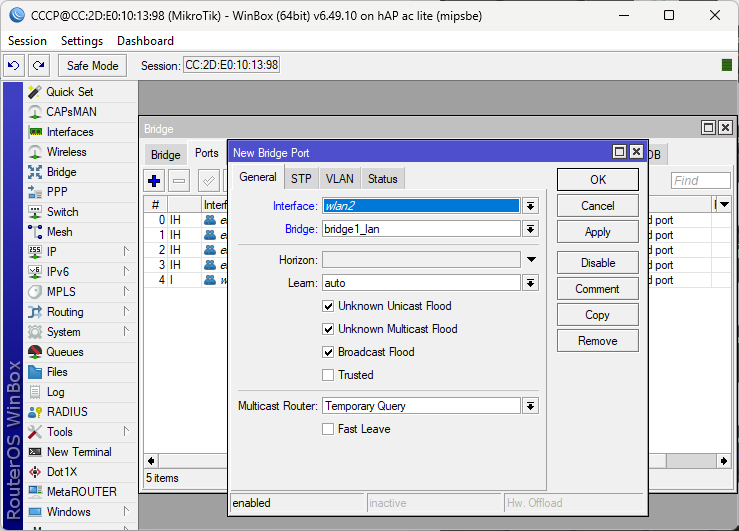Open CAPsMAN in the sidebar
This screenshot has width=739, height=531.
(80, 112)
